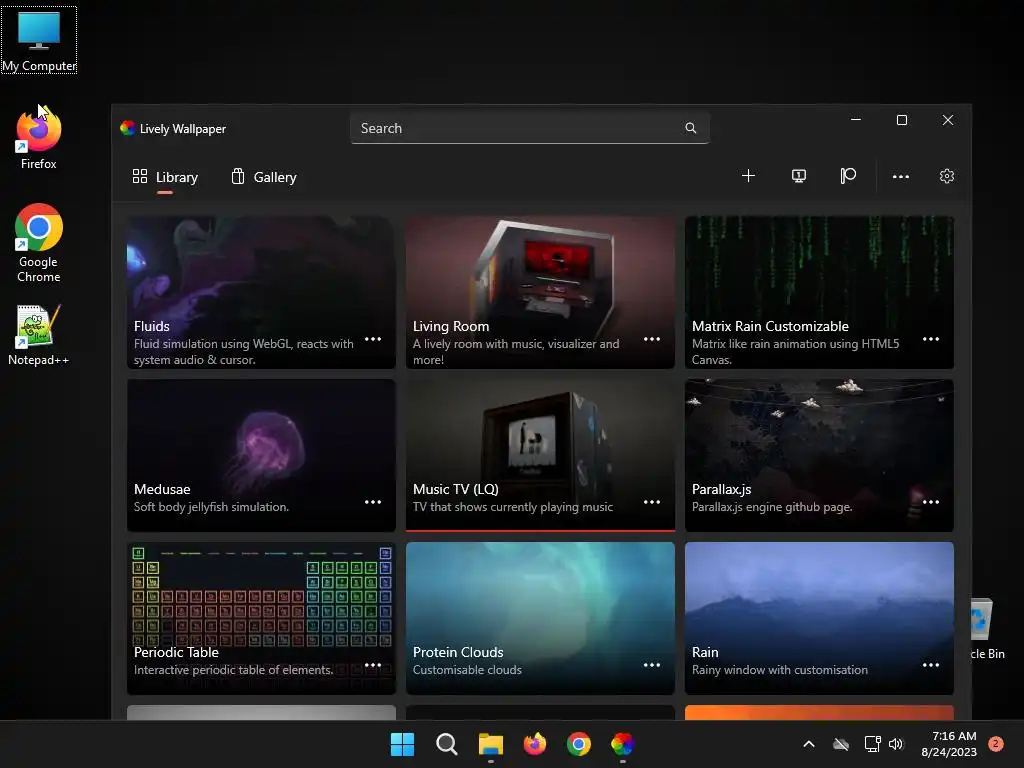This screenshot has width=1024, height=768.
Task: Click 'Customisable clouds' description text
Action: pyautogui.click(x=467, y=669)
